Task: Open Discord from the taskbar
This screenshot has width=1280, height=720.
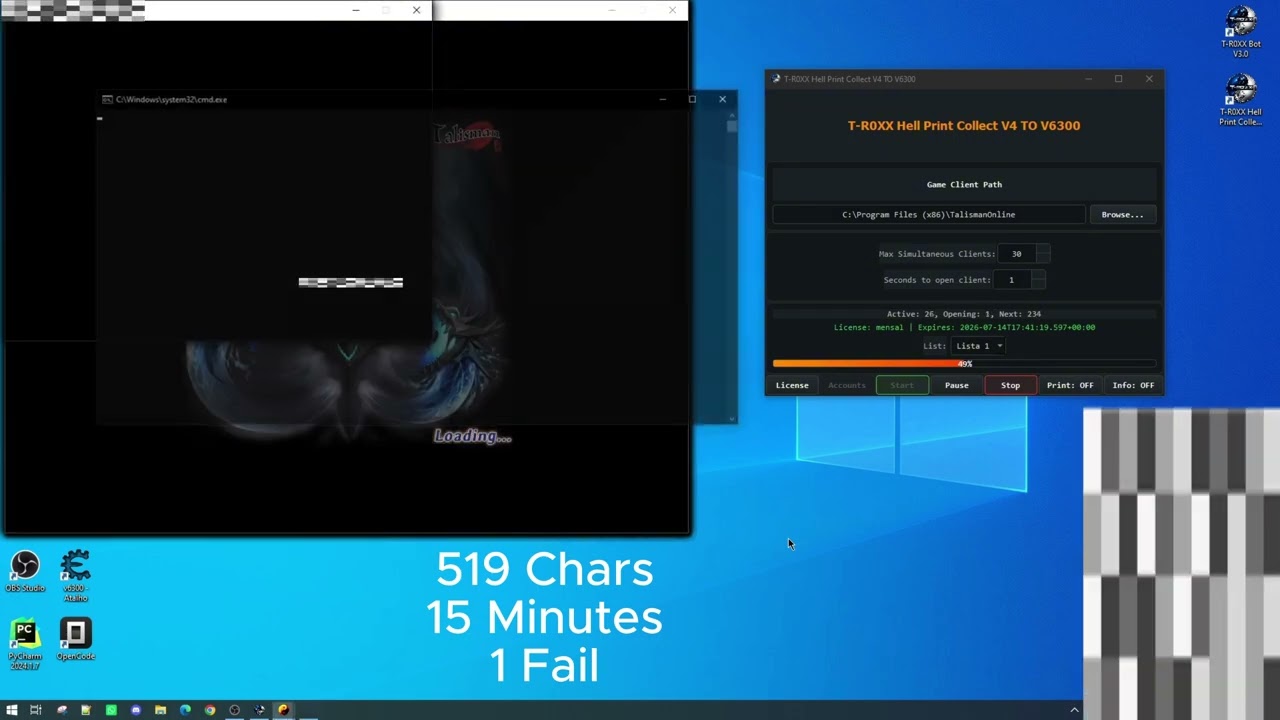Action: (x=136, y=710)
